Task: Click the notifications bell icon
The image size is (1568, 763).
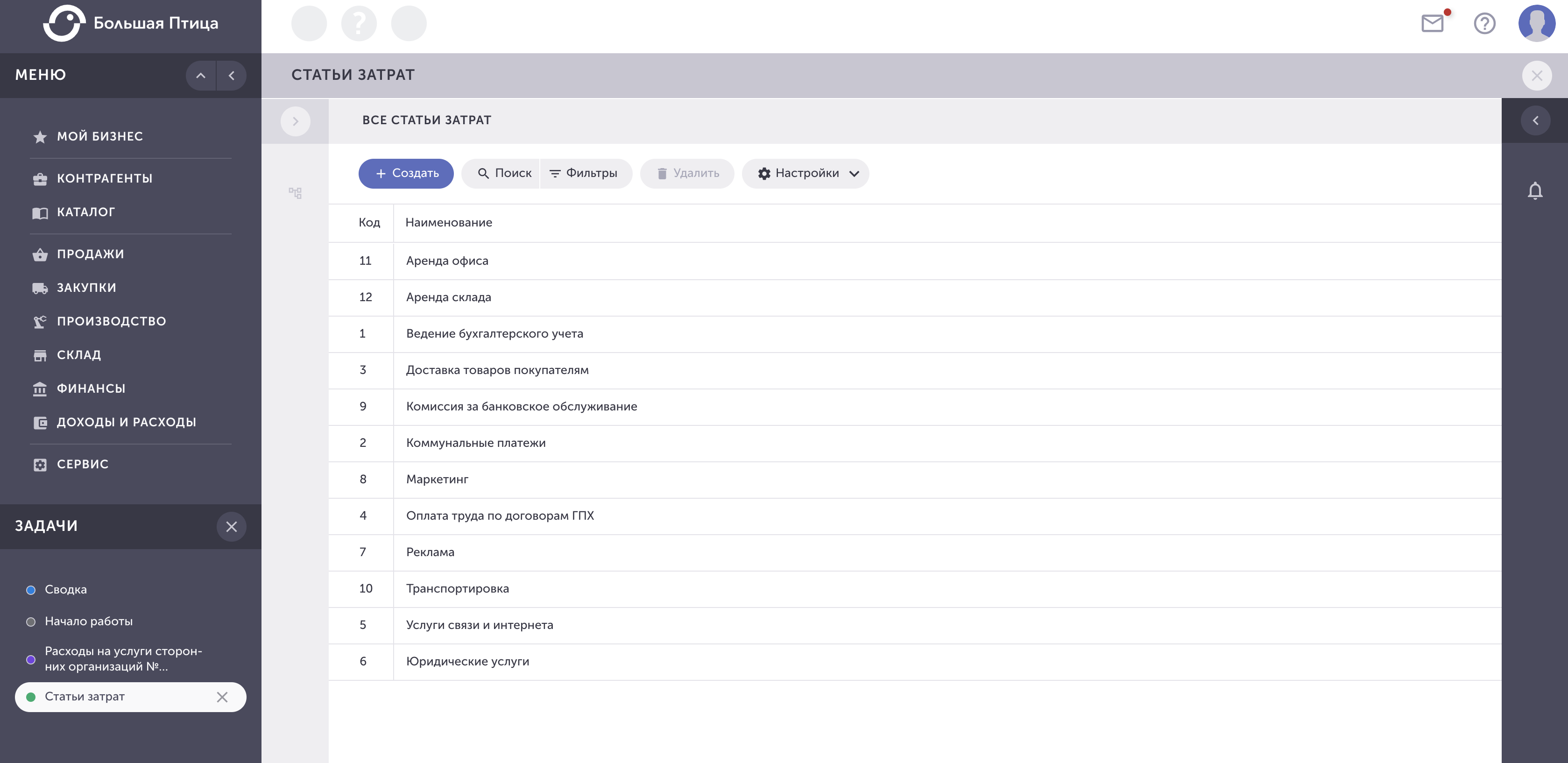Action: point(1535,191)
